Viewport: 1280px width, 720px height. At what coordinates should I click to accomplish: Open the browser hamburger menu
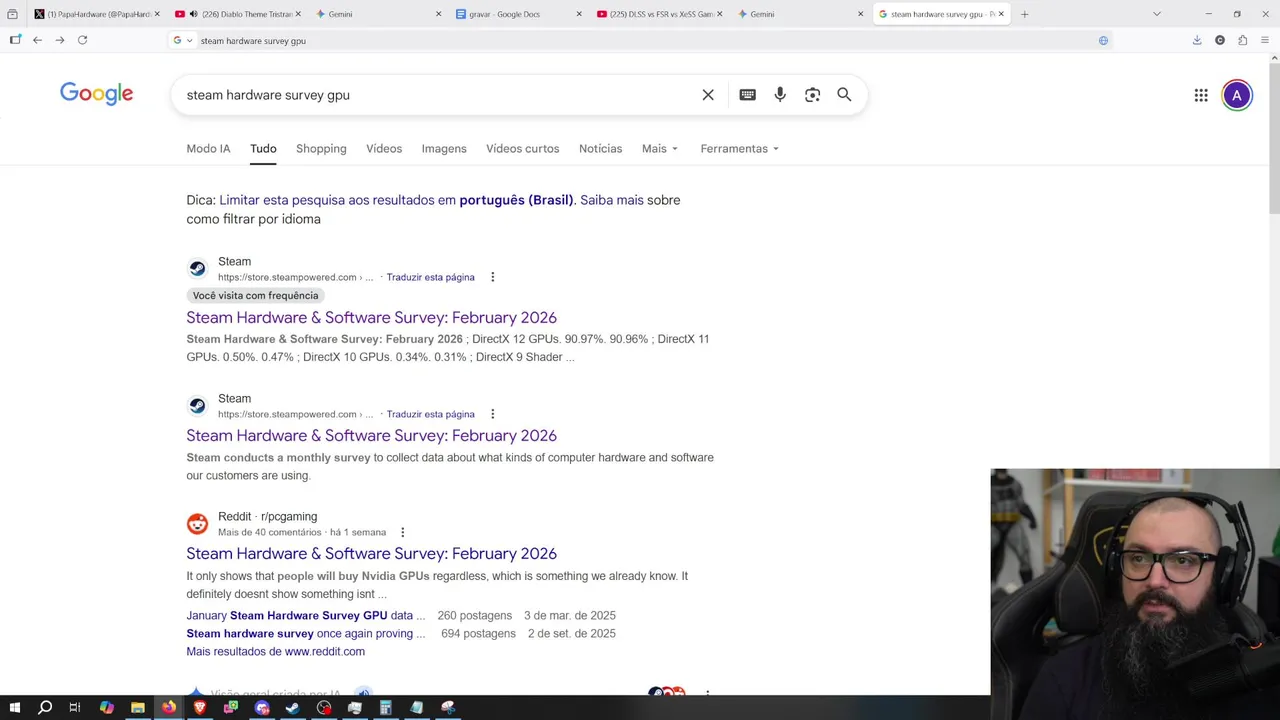click(1265, 40)
